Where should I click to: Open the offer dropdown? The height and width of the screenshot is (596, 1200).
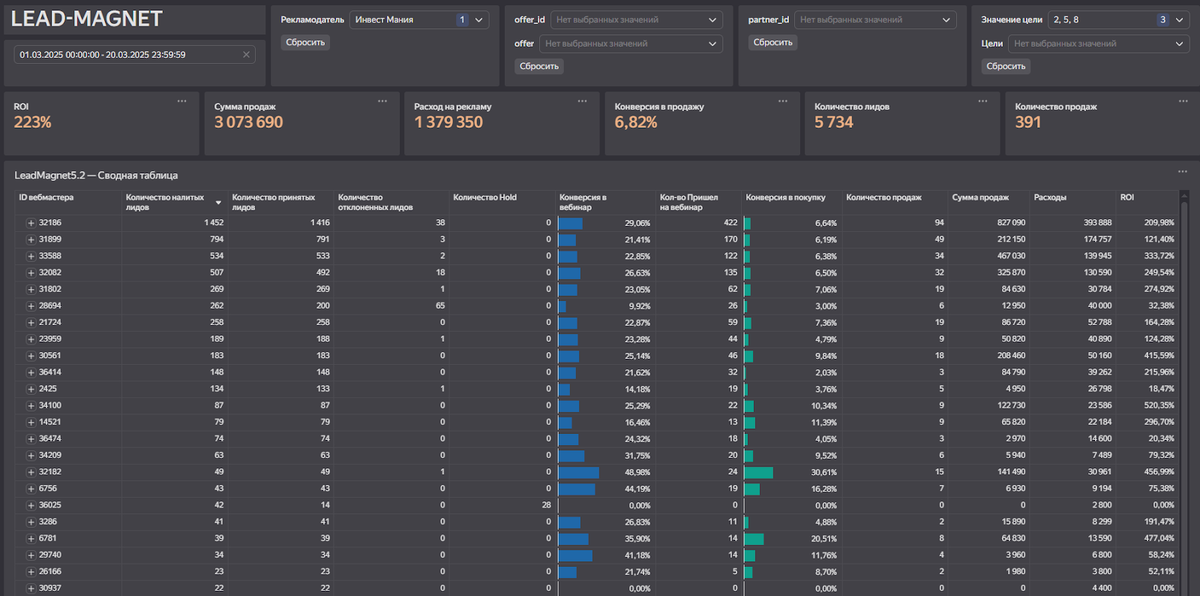pyautogui.click(x=630, y=43)
